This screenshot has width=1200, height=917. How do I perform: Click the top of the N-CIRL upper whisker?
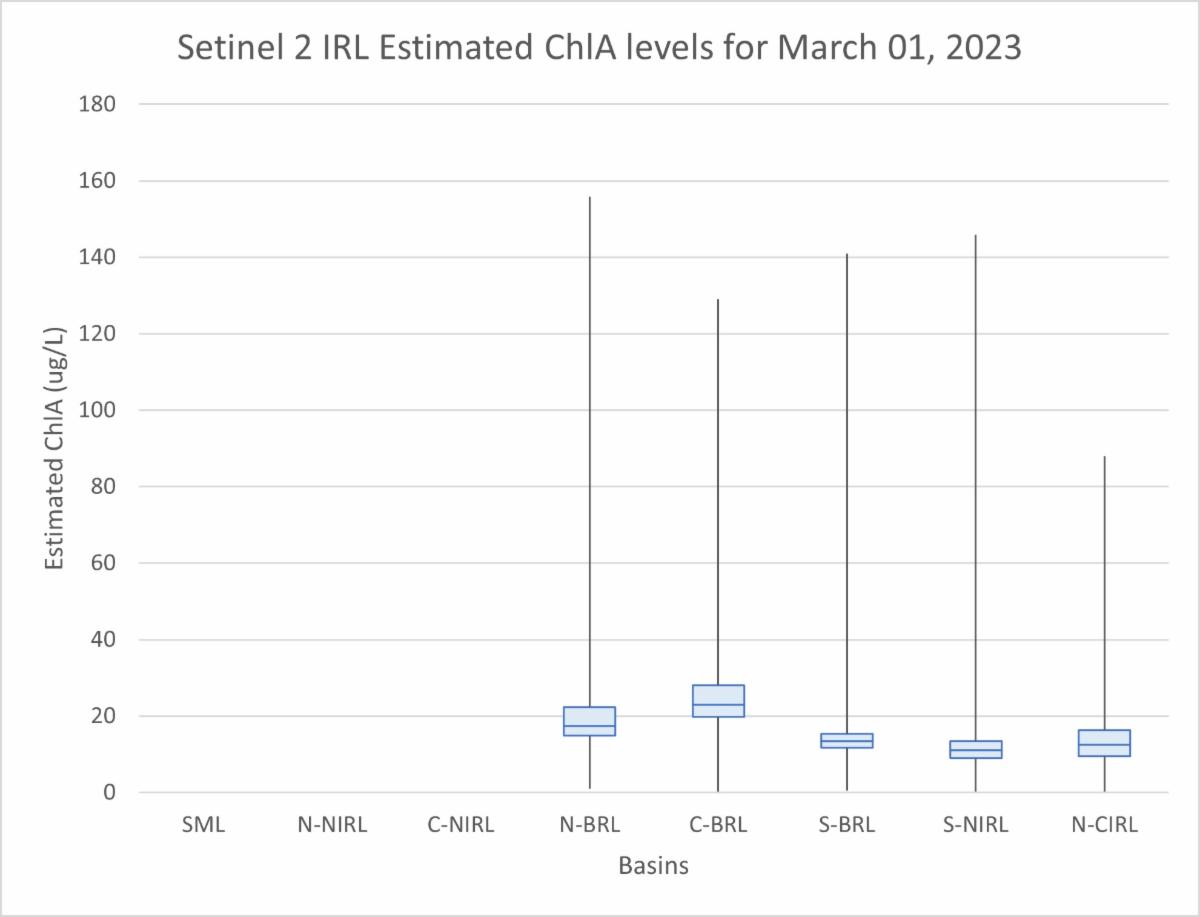pos(1104,457)
